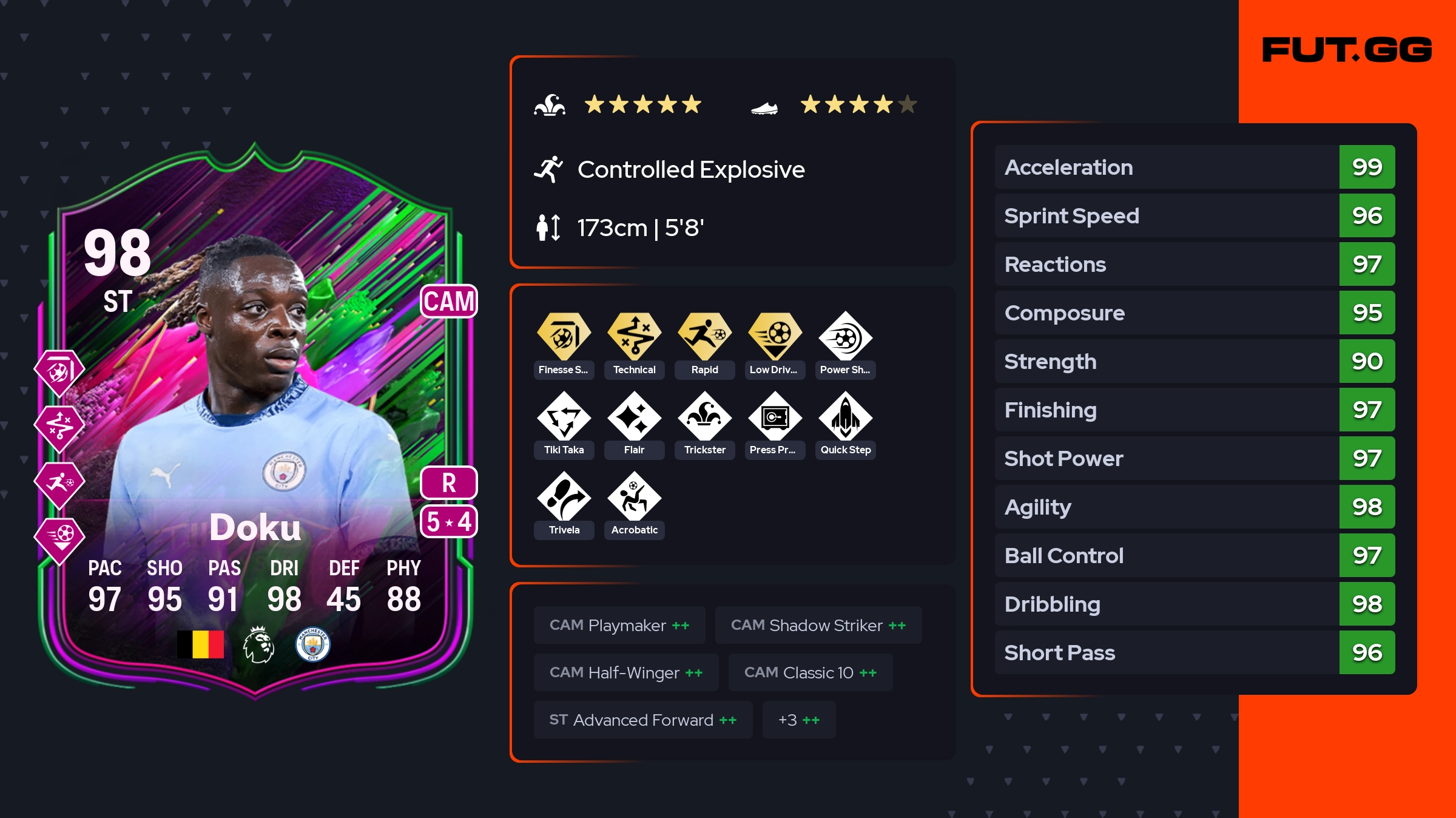1456x818 pixels.
Task: Click the Acrobatic playstyle icon
Action: [634, 496]
